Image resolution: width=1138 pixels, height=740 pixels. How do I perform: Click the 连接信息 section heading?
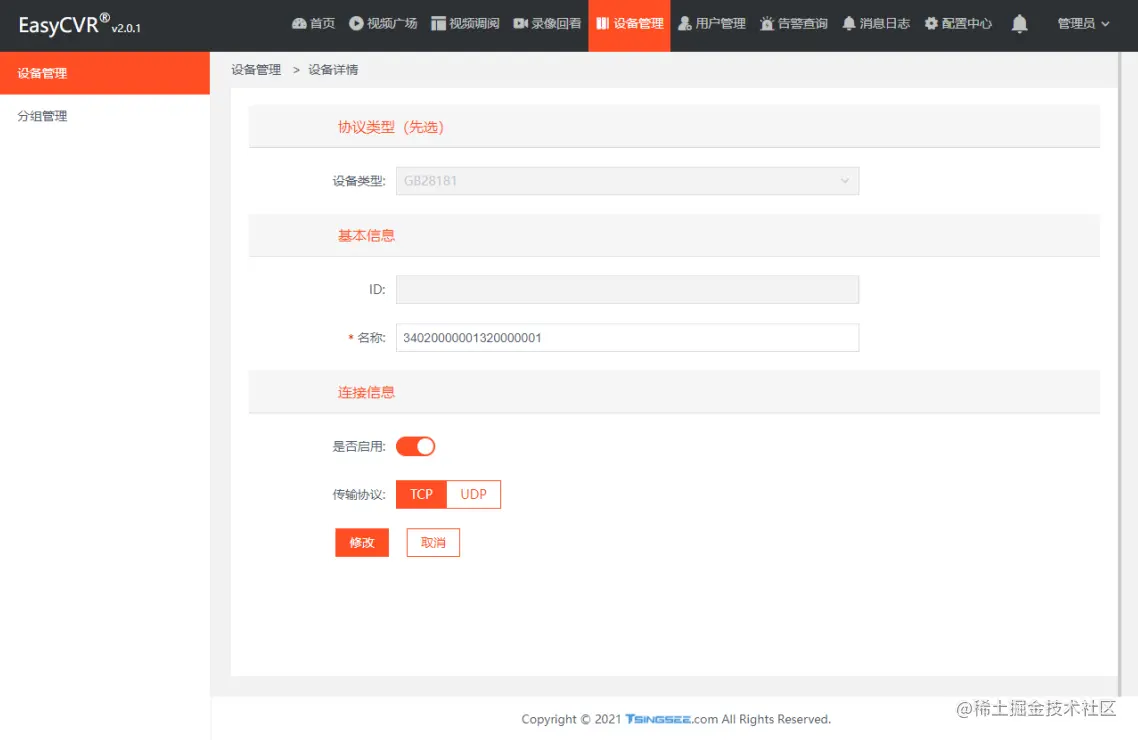[x=366, y=392]
